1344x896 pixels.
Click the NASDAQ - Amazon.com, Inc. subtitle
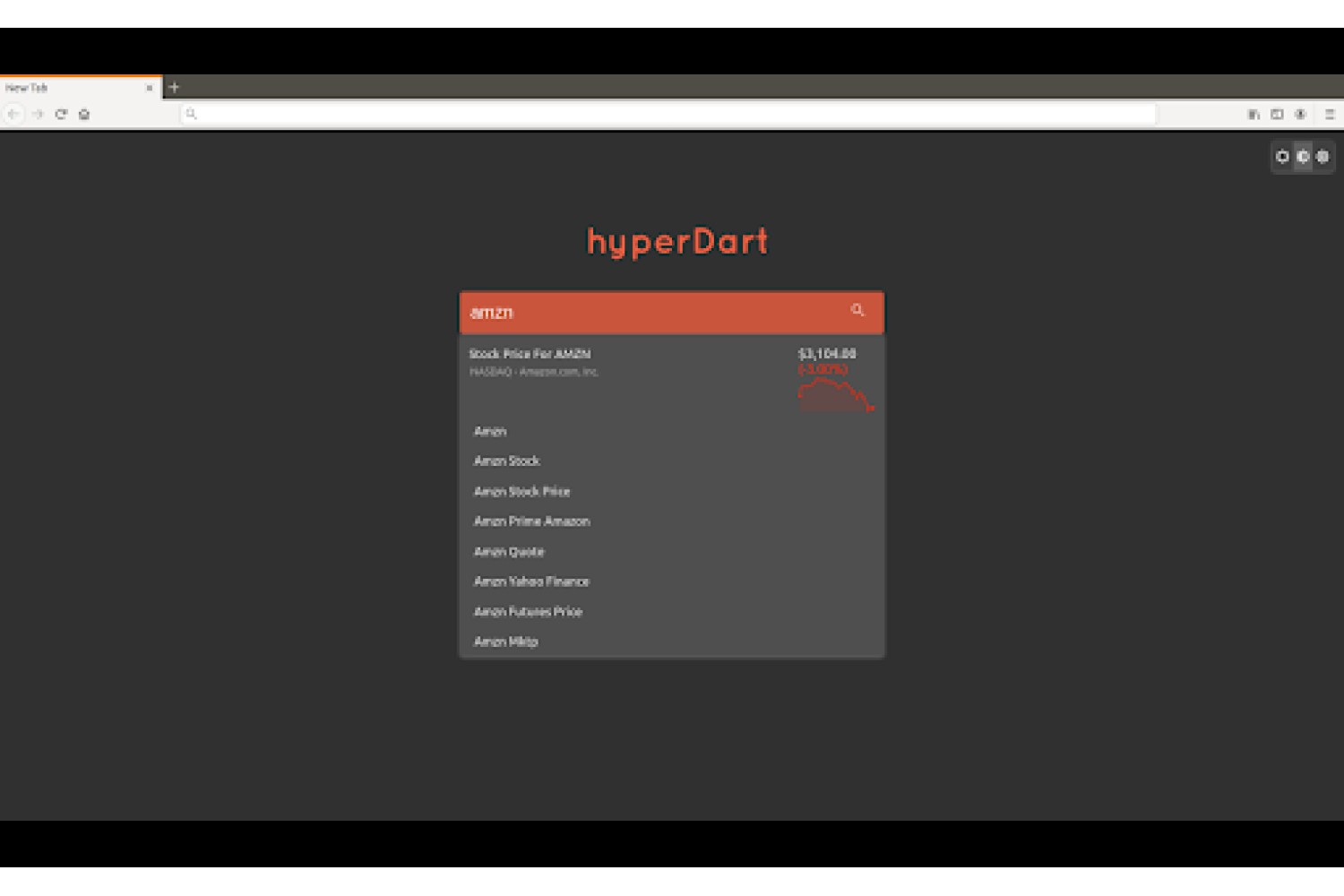point(534,372)
